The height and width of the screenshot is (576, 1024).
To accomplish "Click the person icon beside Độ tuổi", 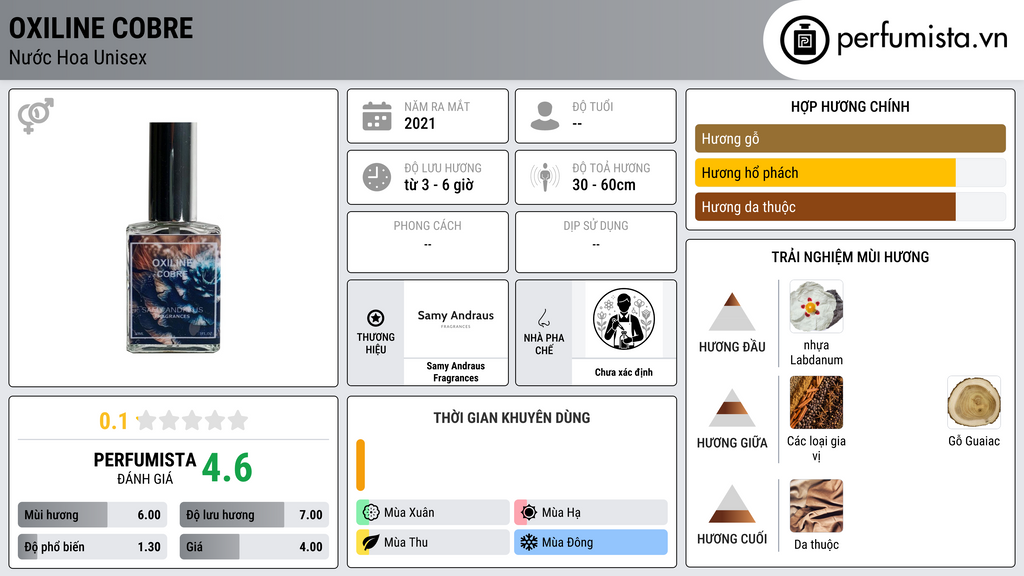I will point(545,116).
